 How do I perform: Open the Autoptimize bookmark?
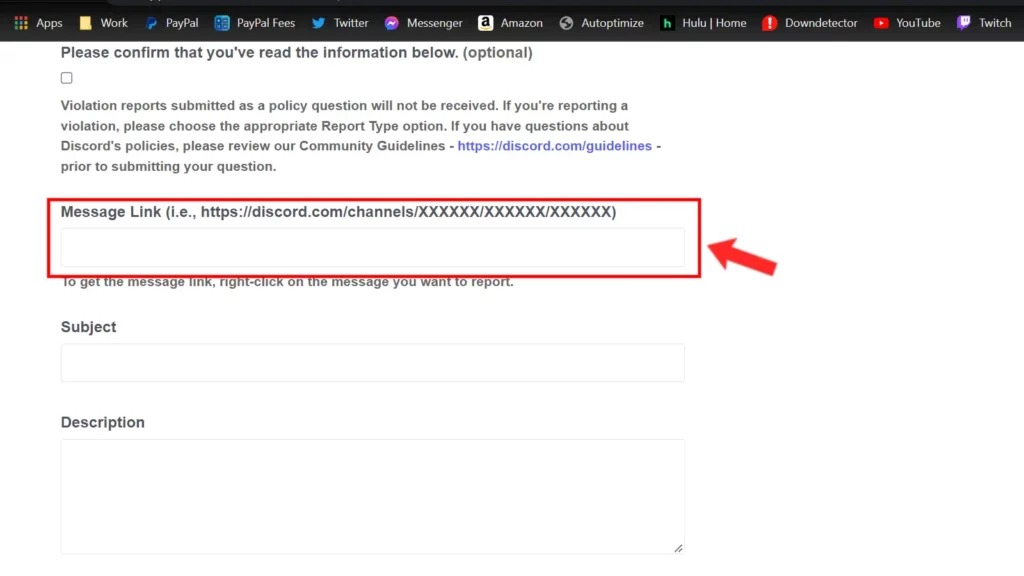601,23
